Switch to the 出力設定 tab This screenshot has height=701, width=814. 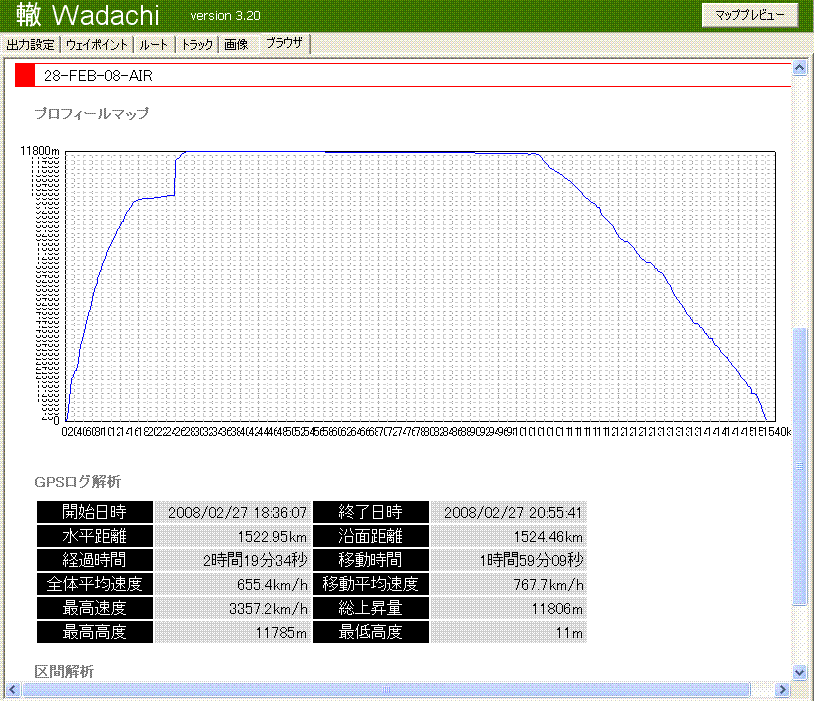click(30, 45)
